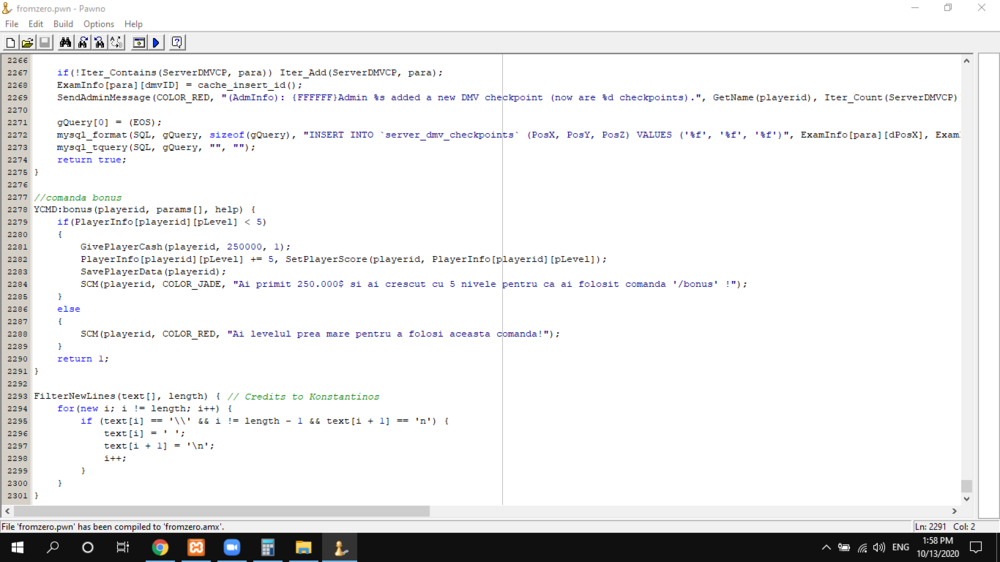Click 'FilterNewLines' function name

point(75,396)
